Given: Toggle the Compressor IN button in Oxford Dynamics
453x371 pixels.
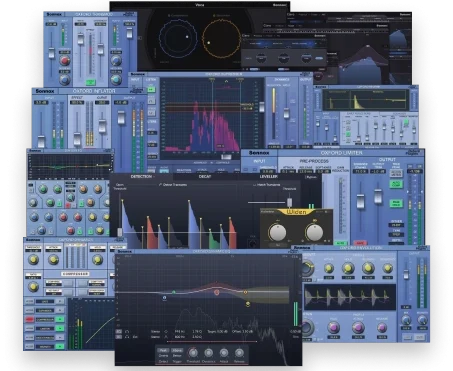Looking at the screenshot, I should [60, 319].
